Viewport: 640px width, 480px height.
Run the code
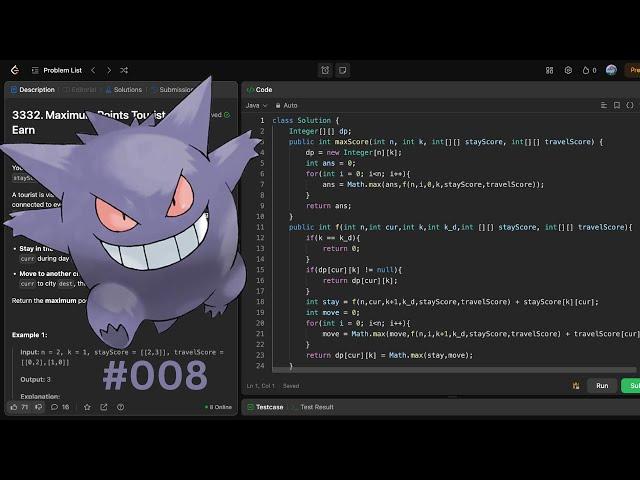click(602, 386)
